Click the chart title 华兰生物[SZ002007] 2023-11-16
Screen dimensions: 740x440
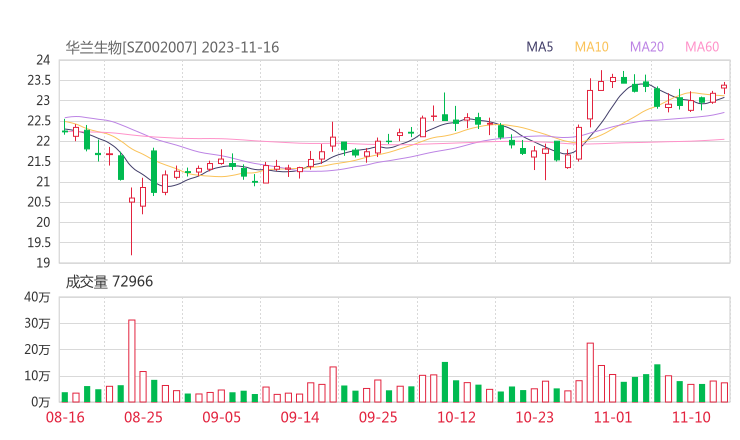pyautogui.click(x=172, y=47)
